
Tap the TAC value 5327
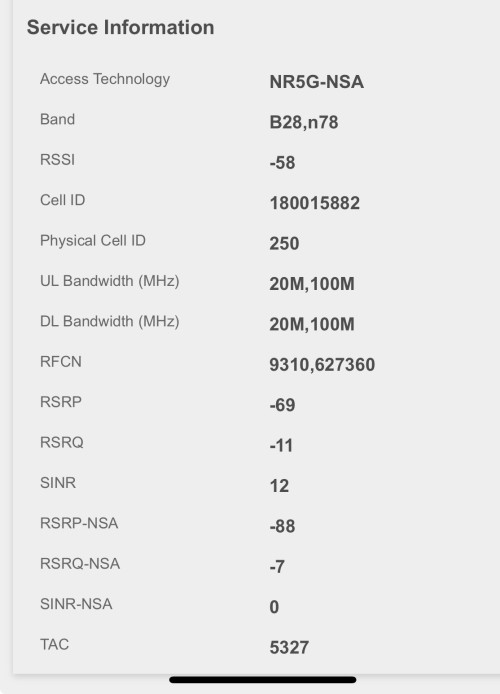[289, 648]
